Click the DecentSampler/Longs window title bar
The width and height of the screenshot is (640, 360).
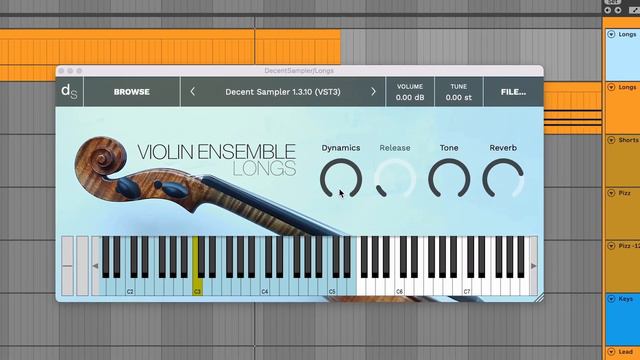299,71
